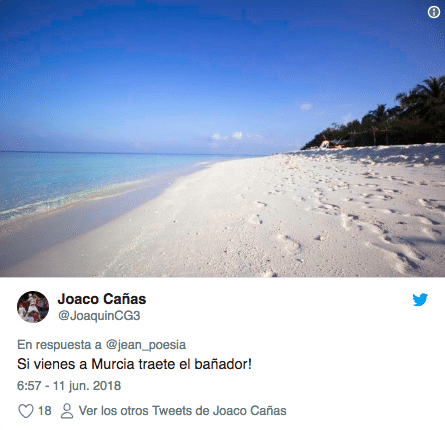Open Joaco Cañas profile avatar
The width and height of the screenshot is (445, 430).
[33, 307]
